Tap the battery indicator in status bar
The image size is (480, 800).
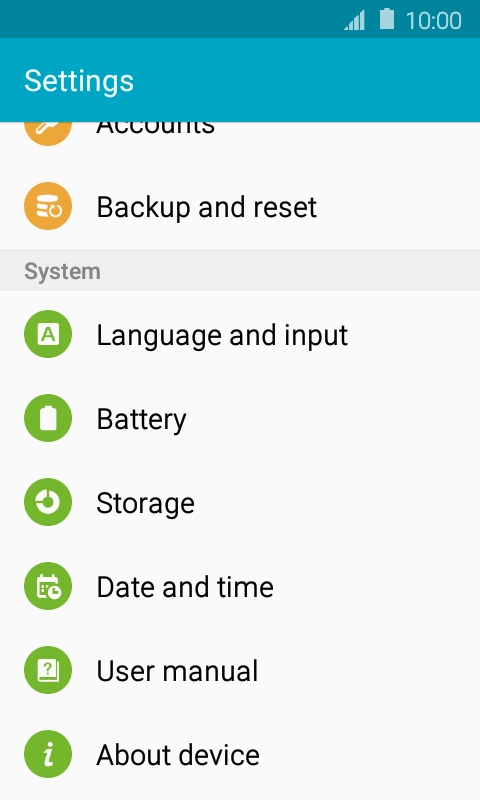(x=387, y=19)
